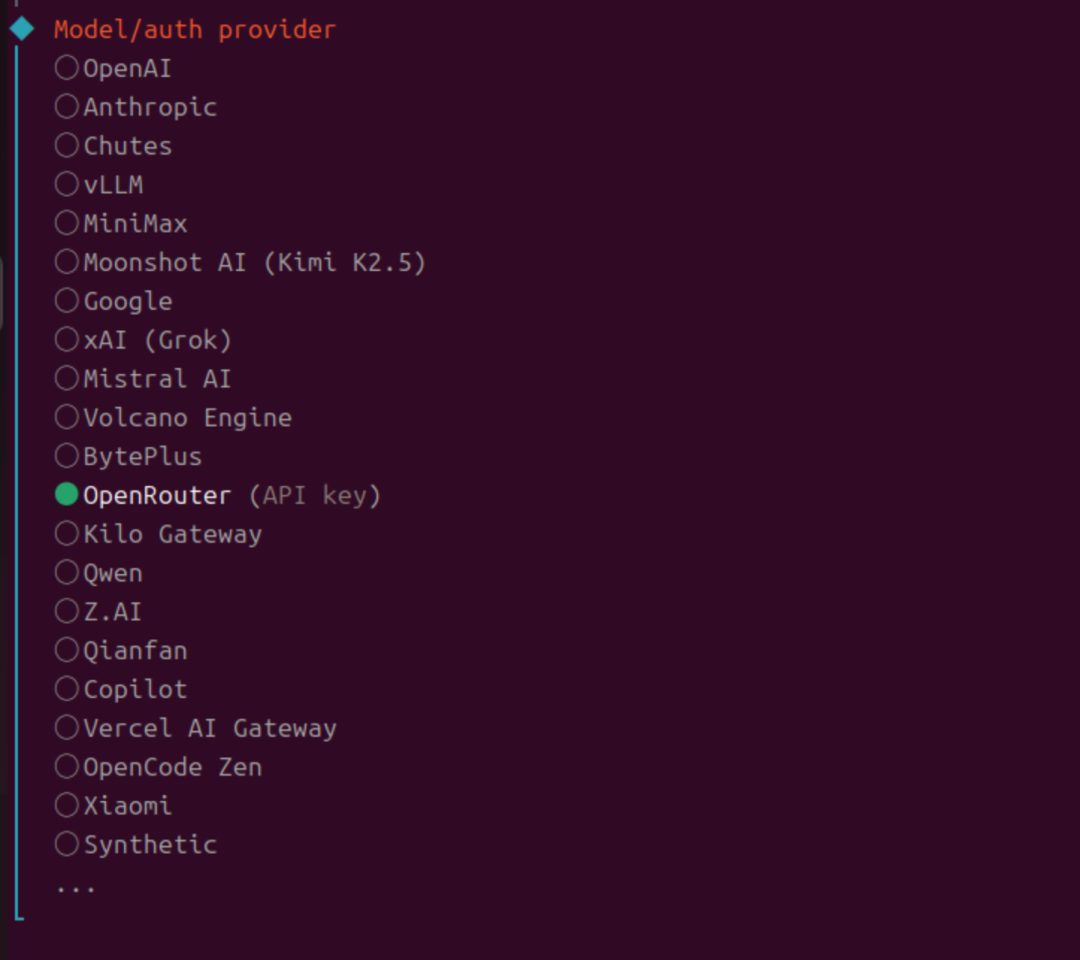Choose Kilo Gateway provider
Screen dimensions: 1080x960
tap(67, 534)
